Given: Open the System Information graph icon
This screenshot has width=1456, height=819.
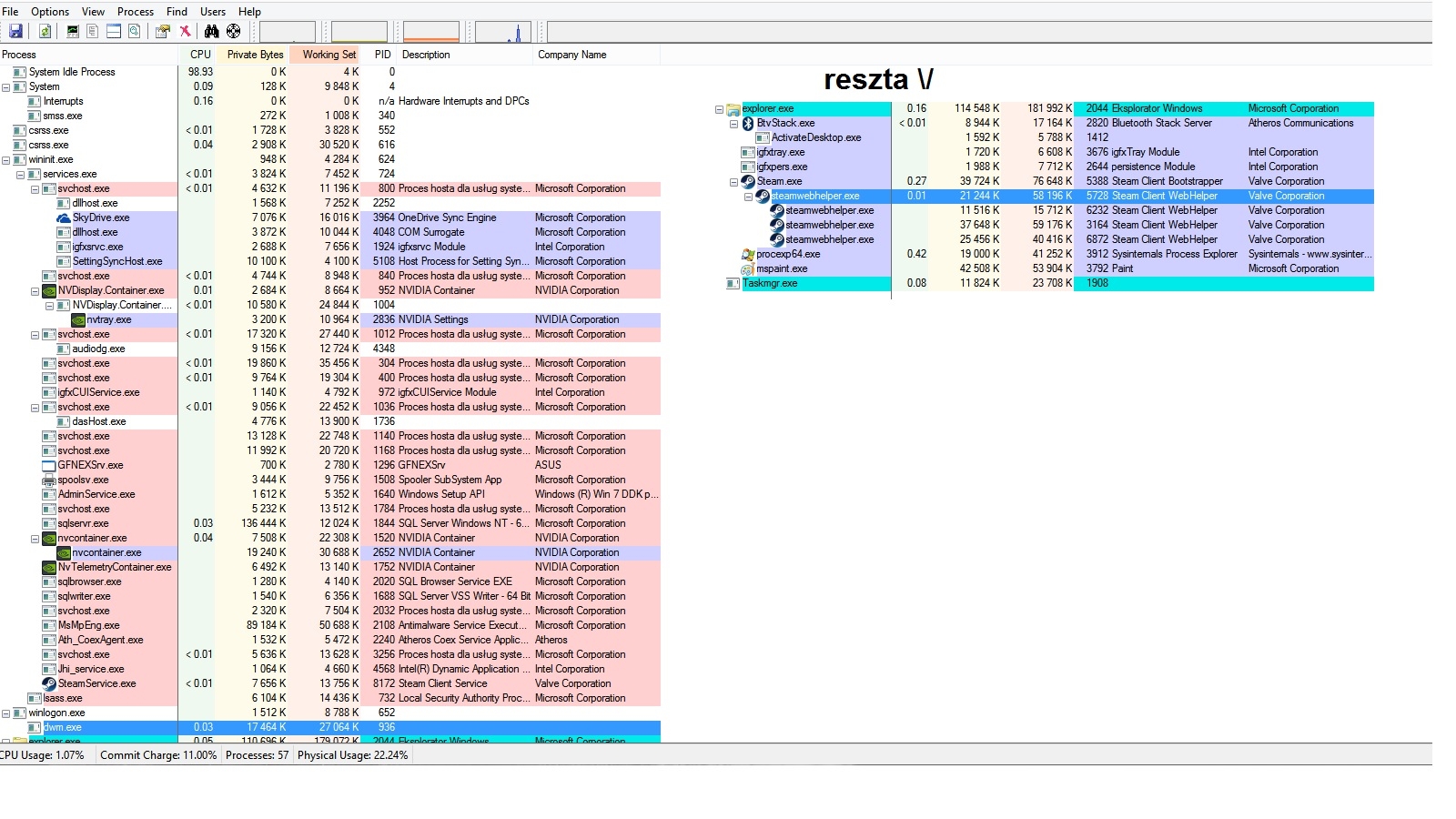Looking at the screenshot, I should pyautogui.click(x=72, y=31).
